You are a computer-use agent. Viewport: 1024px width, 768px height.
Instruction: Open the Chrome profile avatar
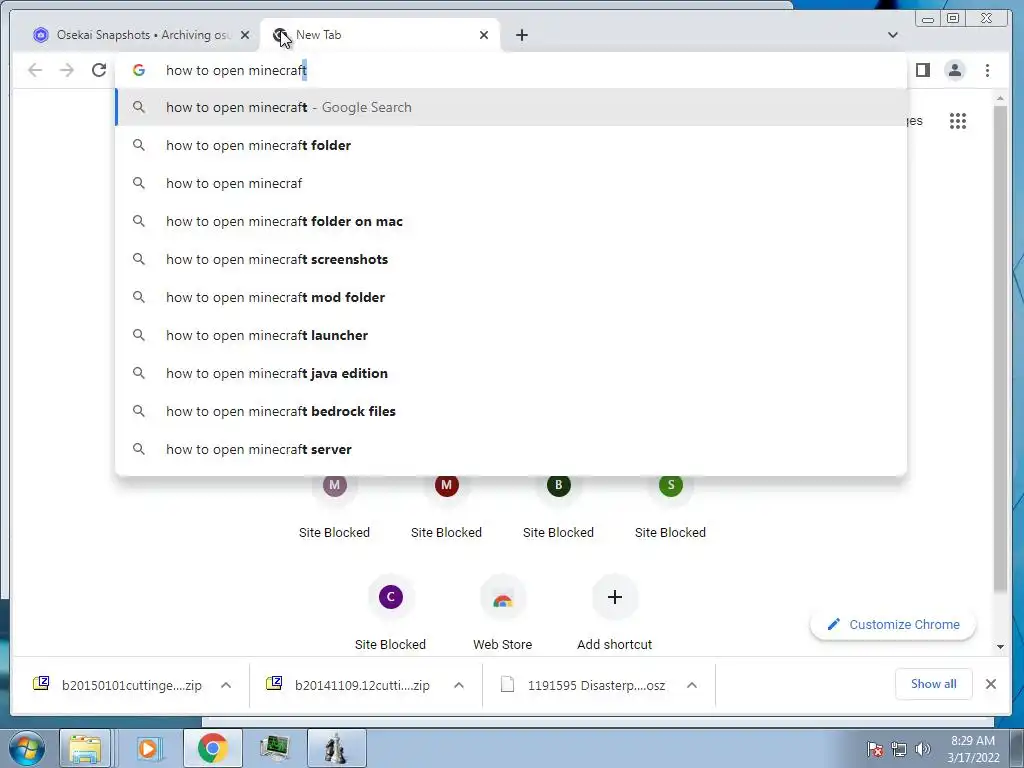(955, 70)
